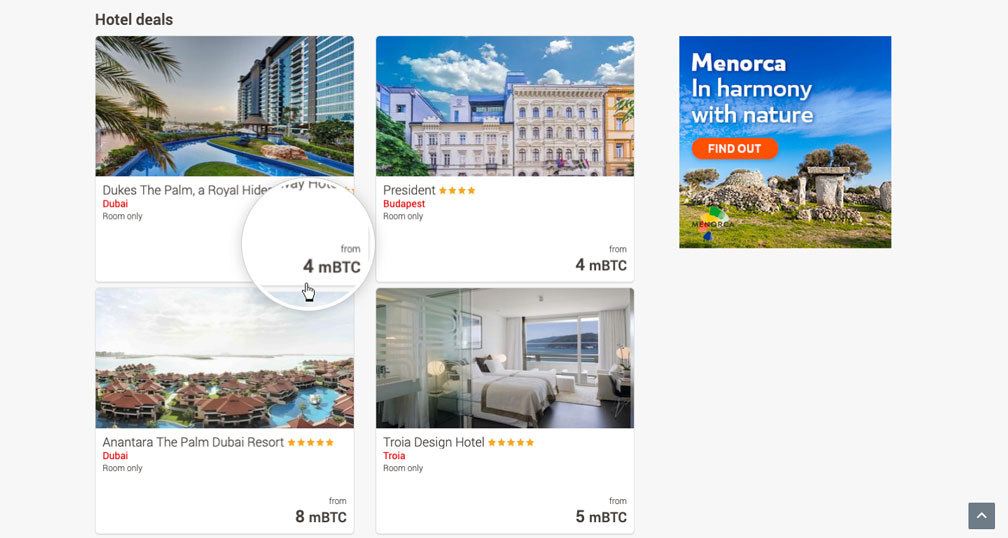
Task: Click the 5 mBTC price on Troia
Action: pos(601,517)
